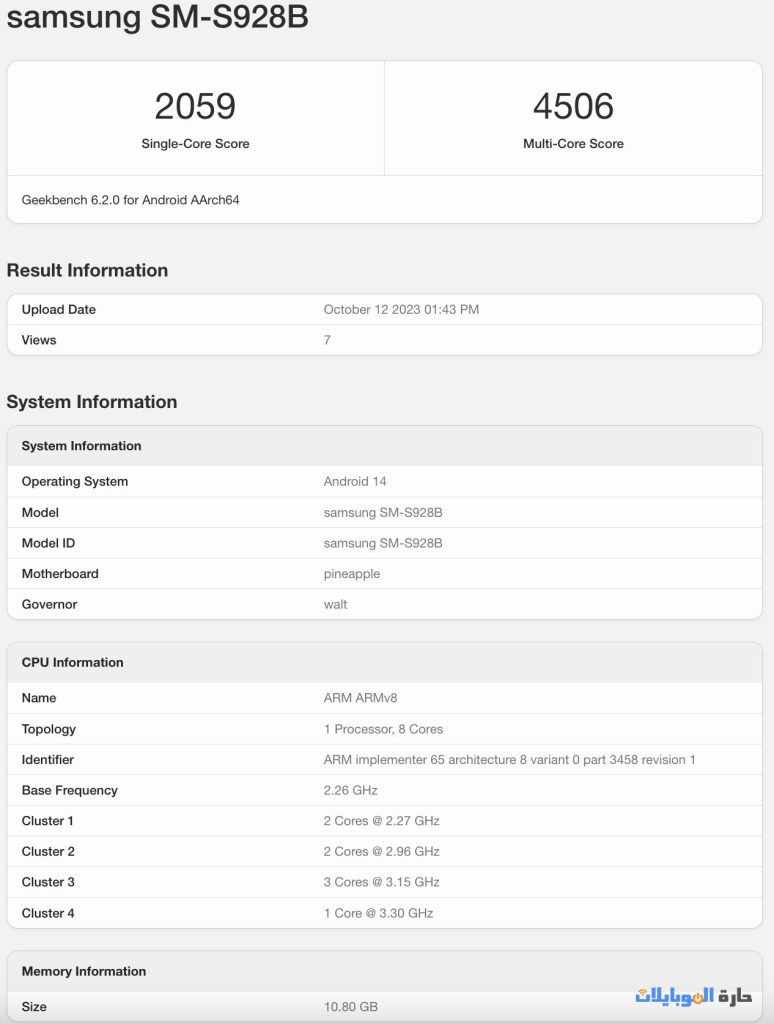Click the watermark logo at bottom right
This screenshot has height=1024, width=774.
coord(692,995)
